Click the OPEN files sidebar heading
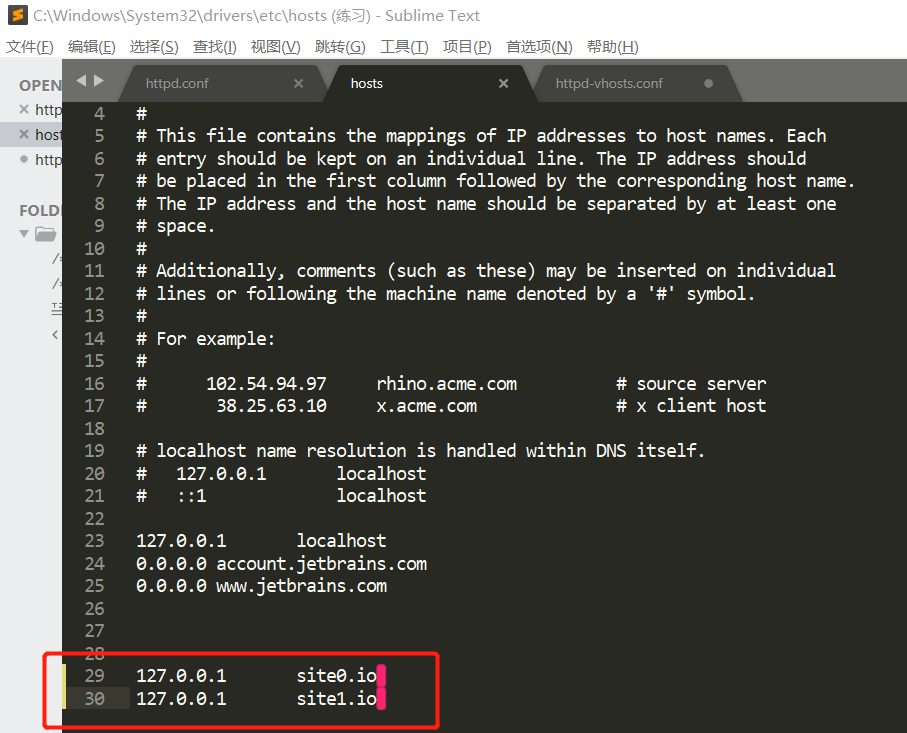Screen dimensions: 907x733 pos(40,86)
